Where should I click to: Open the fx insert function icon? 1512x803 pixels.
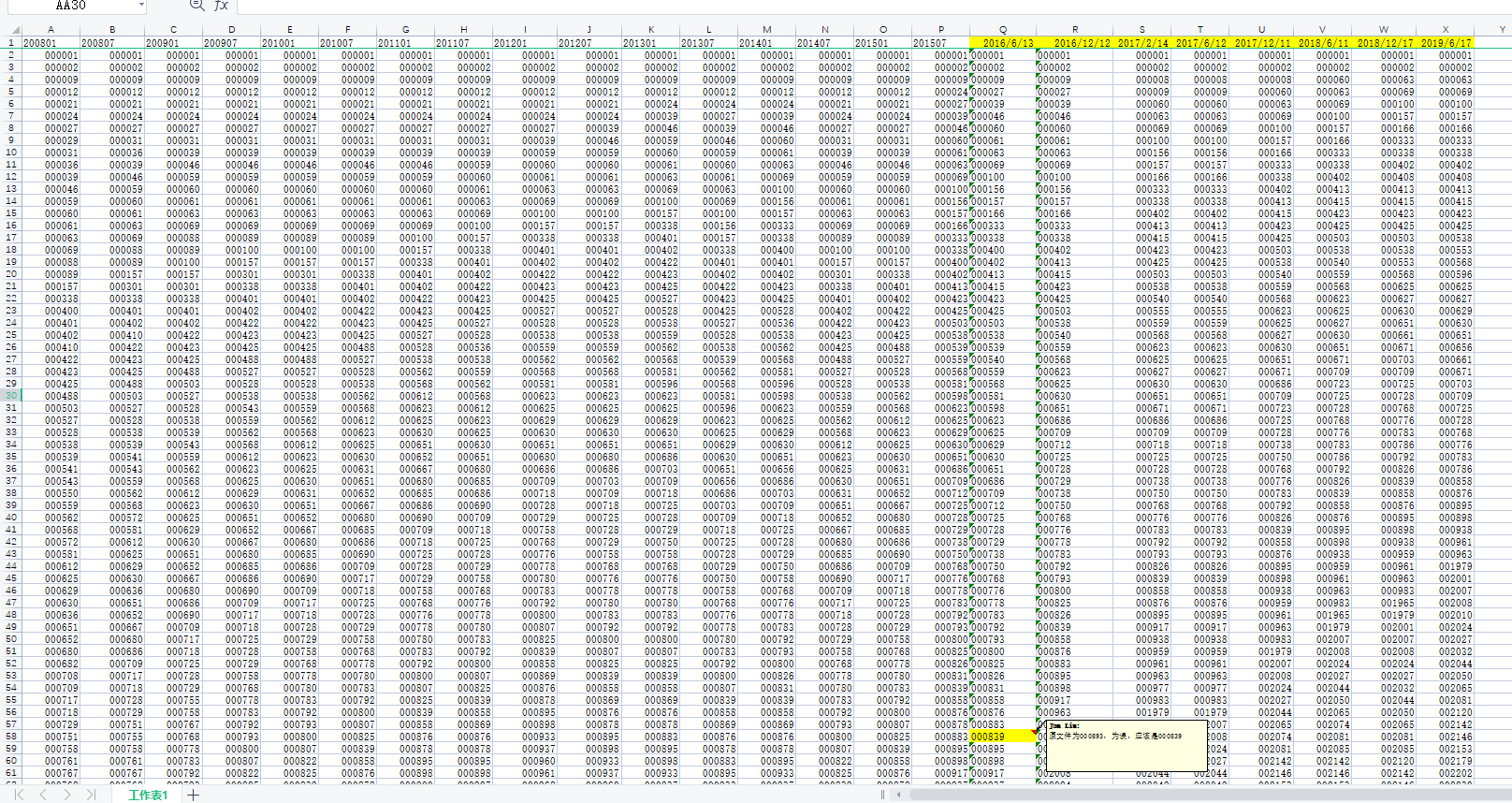pyautogui.click(x=221, y=6)
